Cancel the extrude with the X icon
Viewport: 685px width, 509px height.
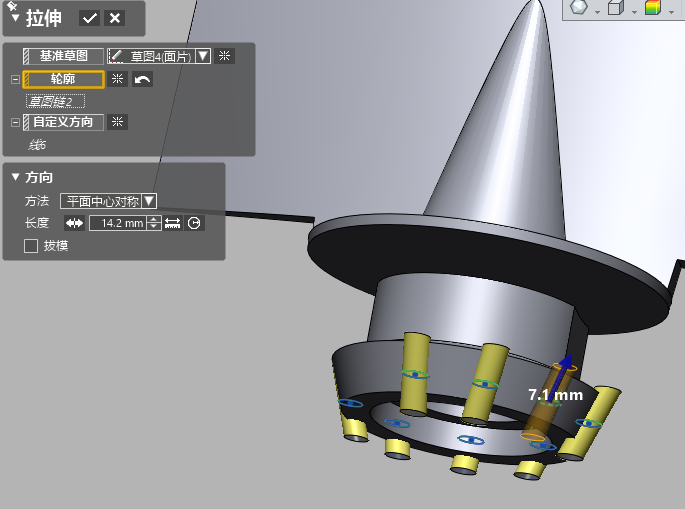click(115, 18)
